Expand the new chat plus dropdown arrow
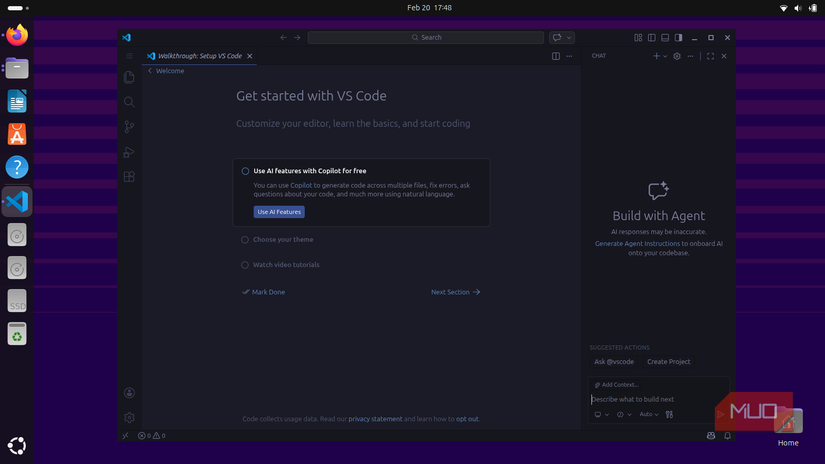The height and width of the screenshot is (464, 825). click(665, 56)
